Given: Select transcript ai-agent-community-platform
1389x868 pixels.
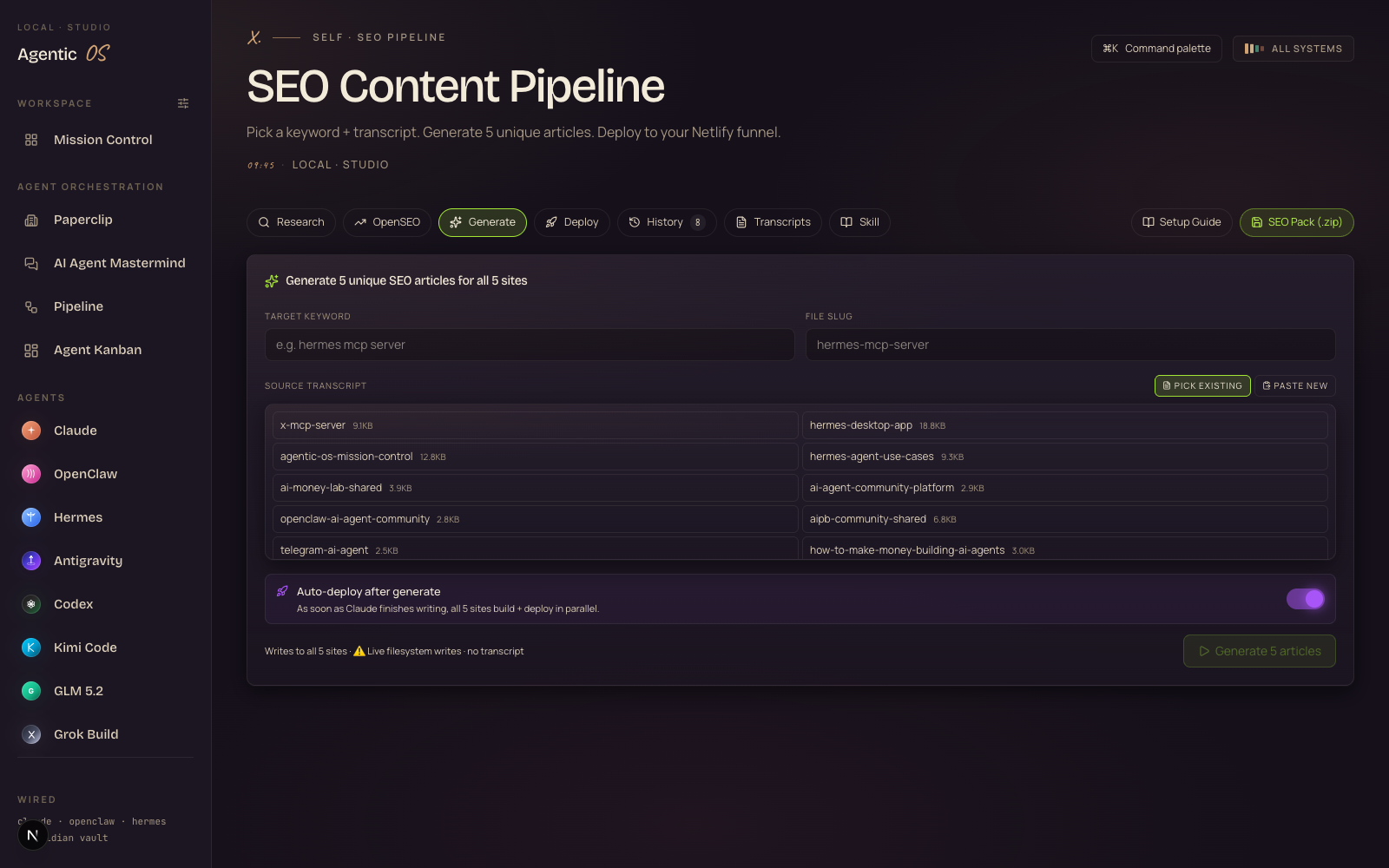Looking at the screenshot, I should [1065, 488].
